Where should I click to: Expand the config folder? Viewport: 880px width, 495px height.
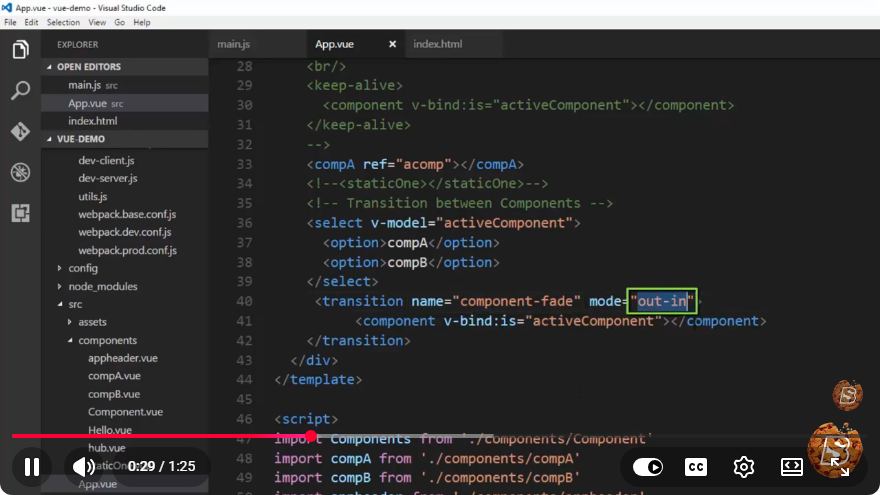click(83, 268)
